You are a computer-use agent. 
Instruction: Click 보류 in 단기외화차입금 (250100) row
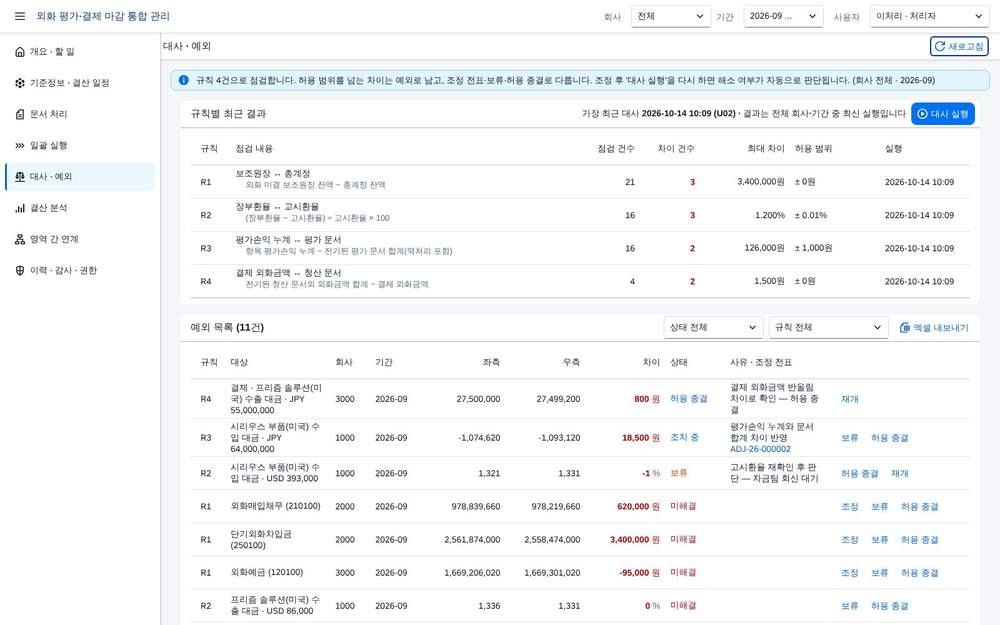click(x=879, y=540)
